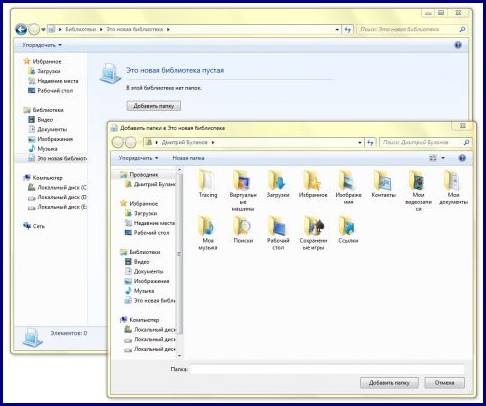
Task: Select Избранное in the main window sidebar
Action: pos(42,61)
